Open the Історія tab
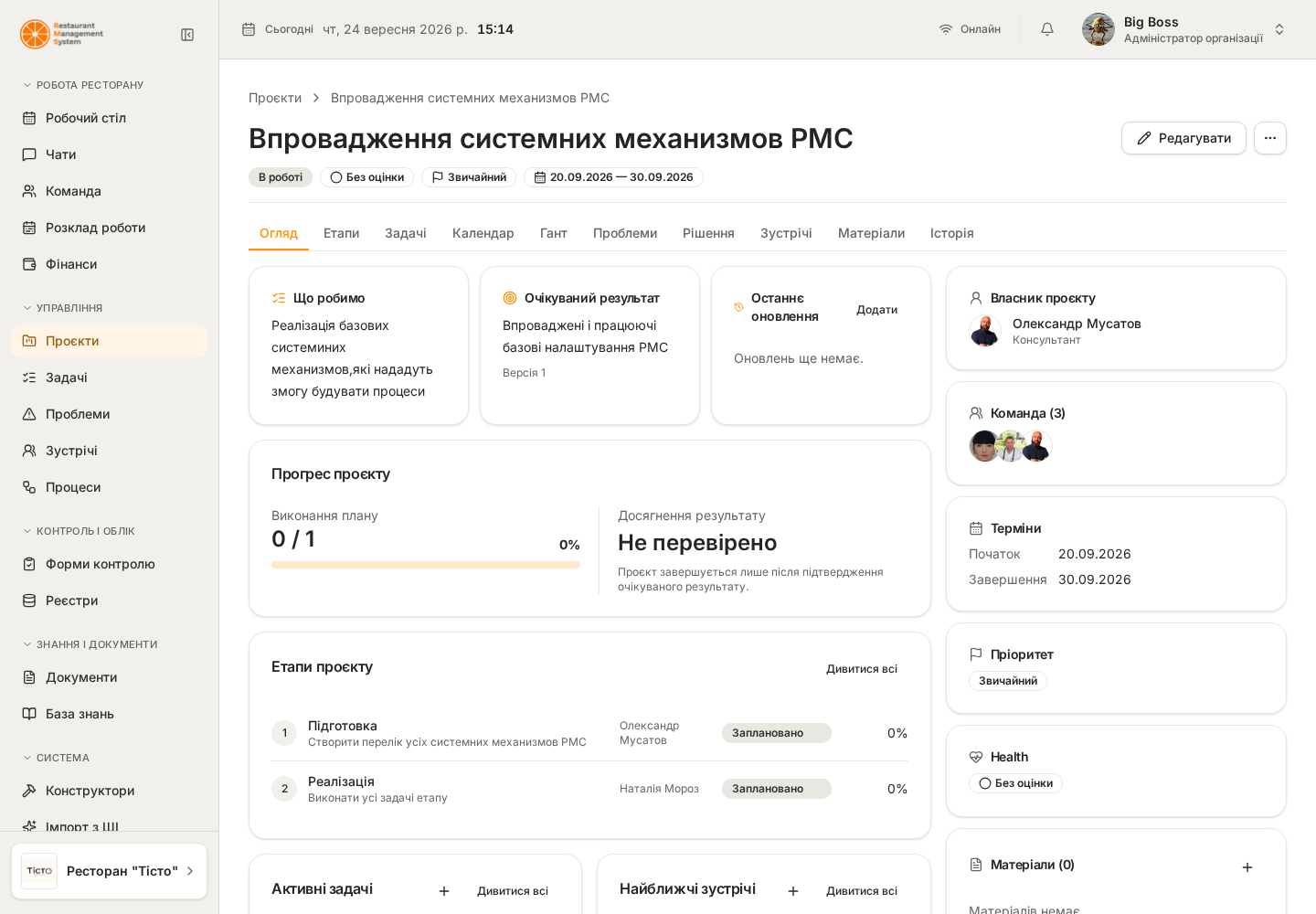The image size is (1316, 914). click(952, 233)
